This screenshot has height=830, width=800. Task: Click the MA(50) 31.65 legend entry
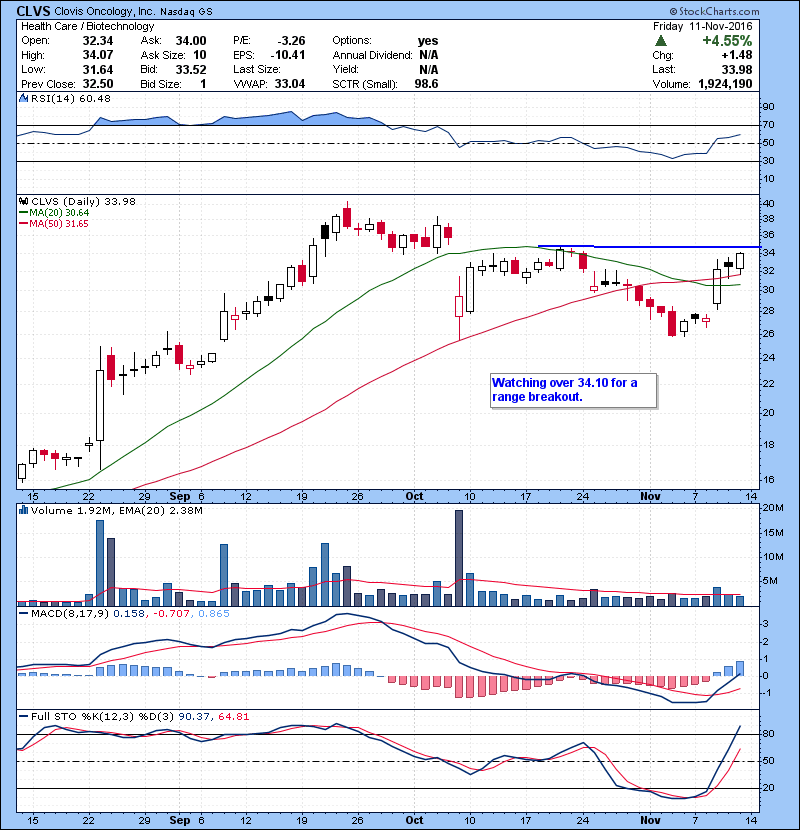coord(53,223)
